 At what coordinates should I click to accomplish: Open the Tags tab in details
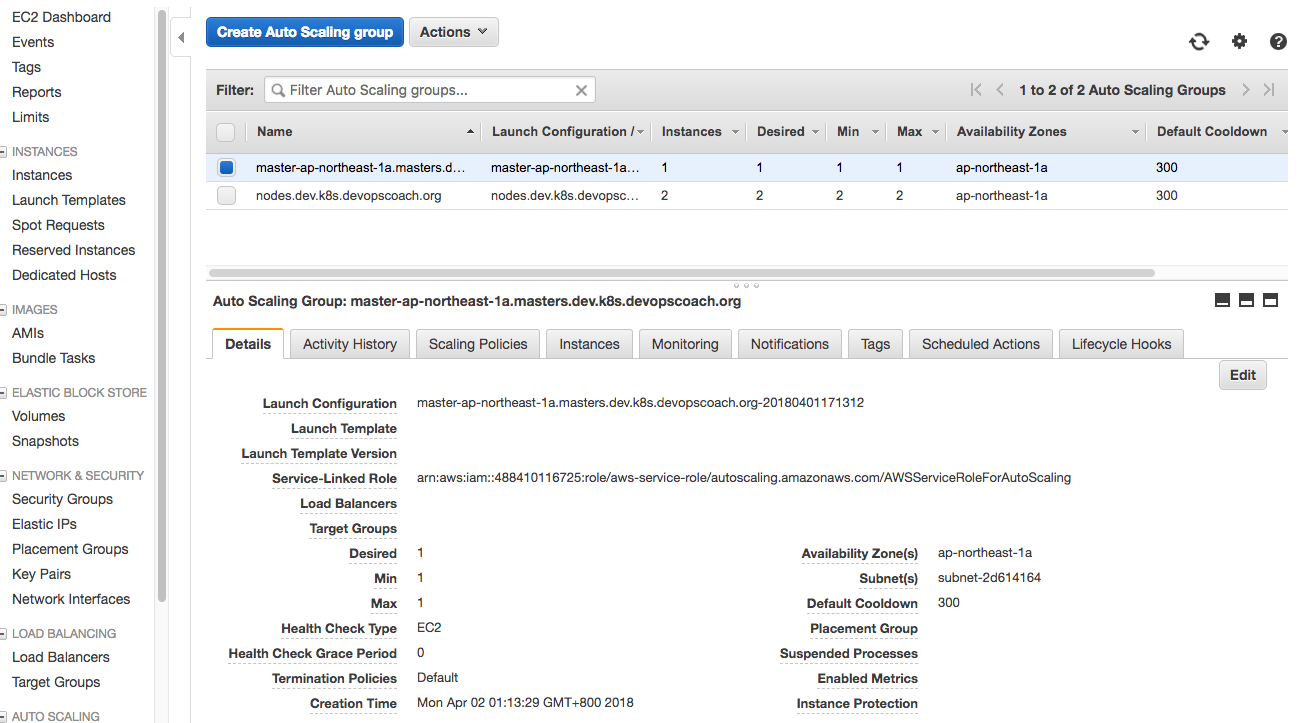pos(875,344)
